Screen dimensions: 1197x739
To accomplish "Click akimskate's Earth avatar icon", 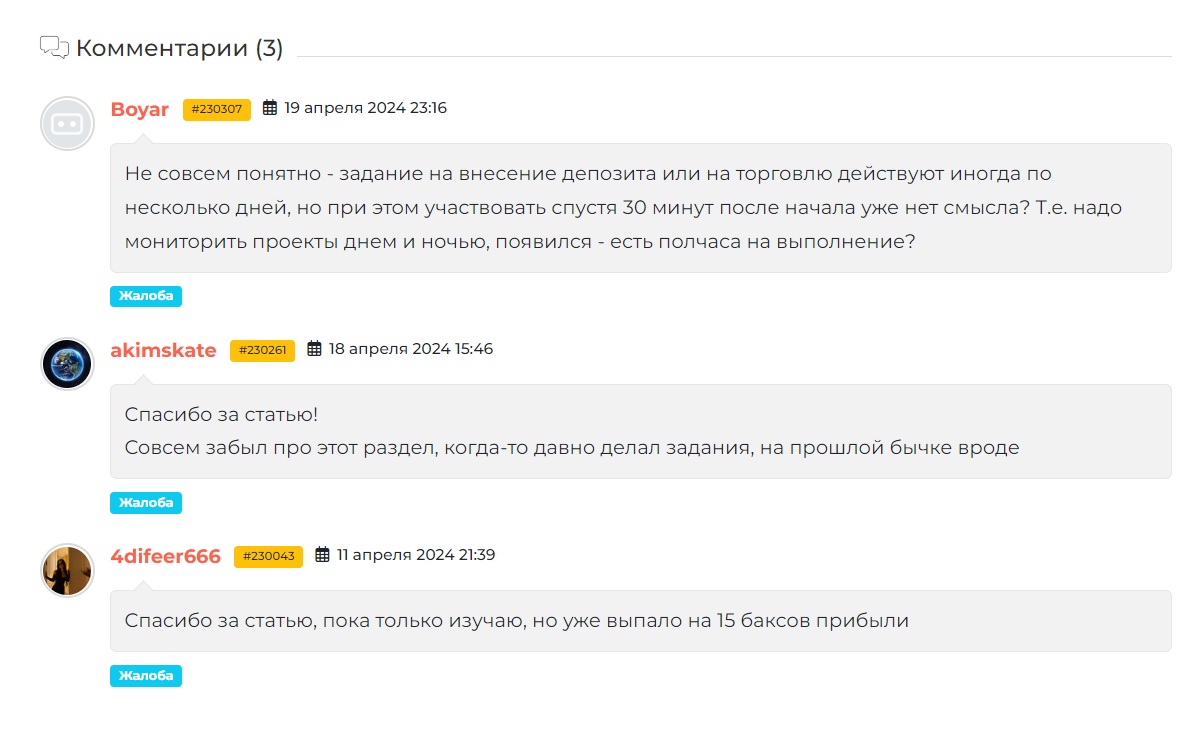I will pos(66,364).
